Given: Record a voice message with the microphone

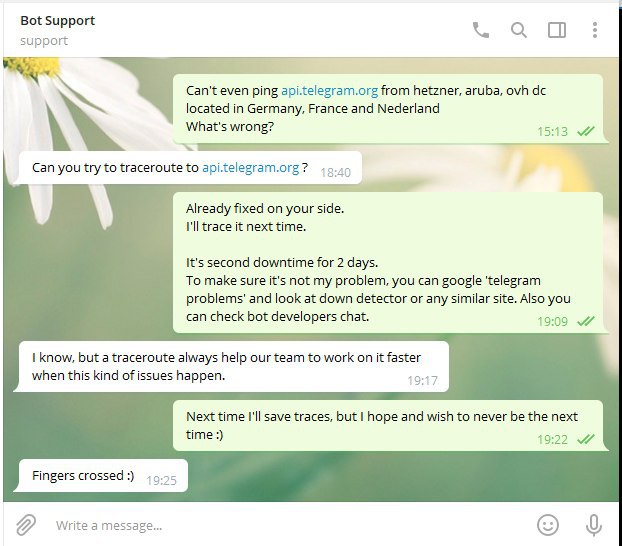Looking at the screenshot, I should [593, 525].
